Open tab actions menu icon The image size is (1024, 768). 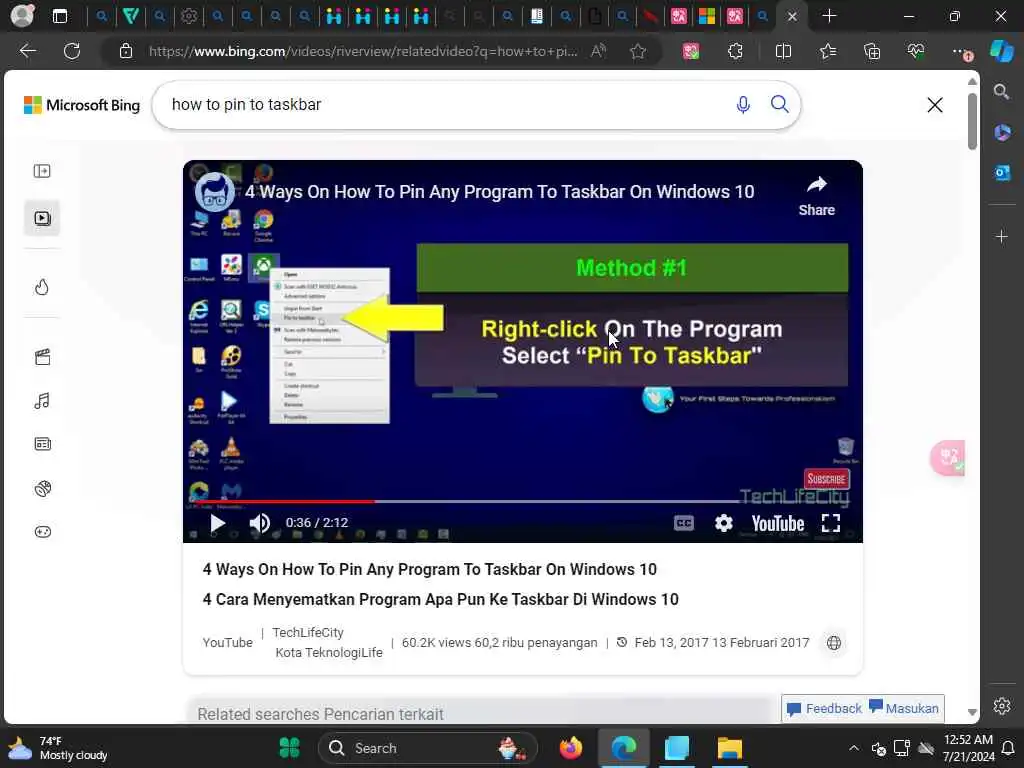pos(59,16)
